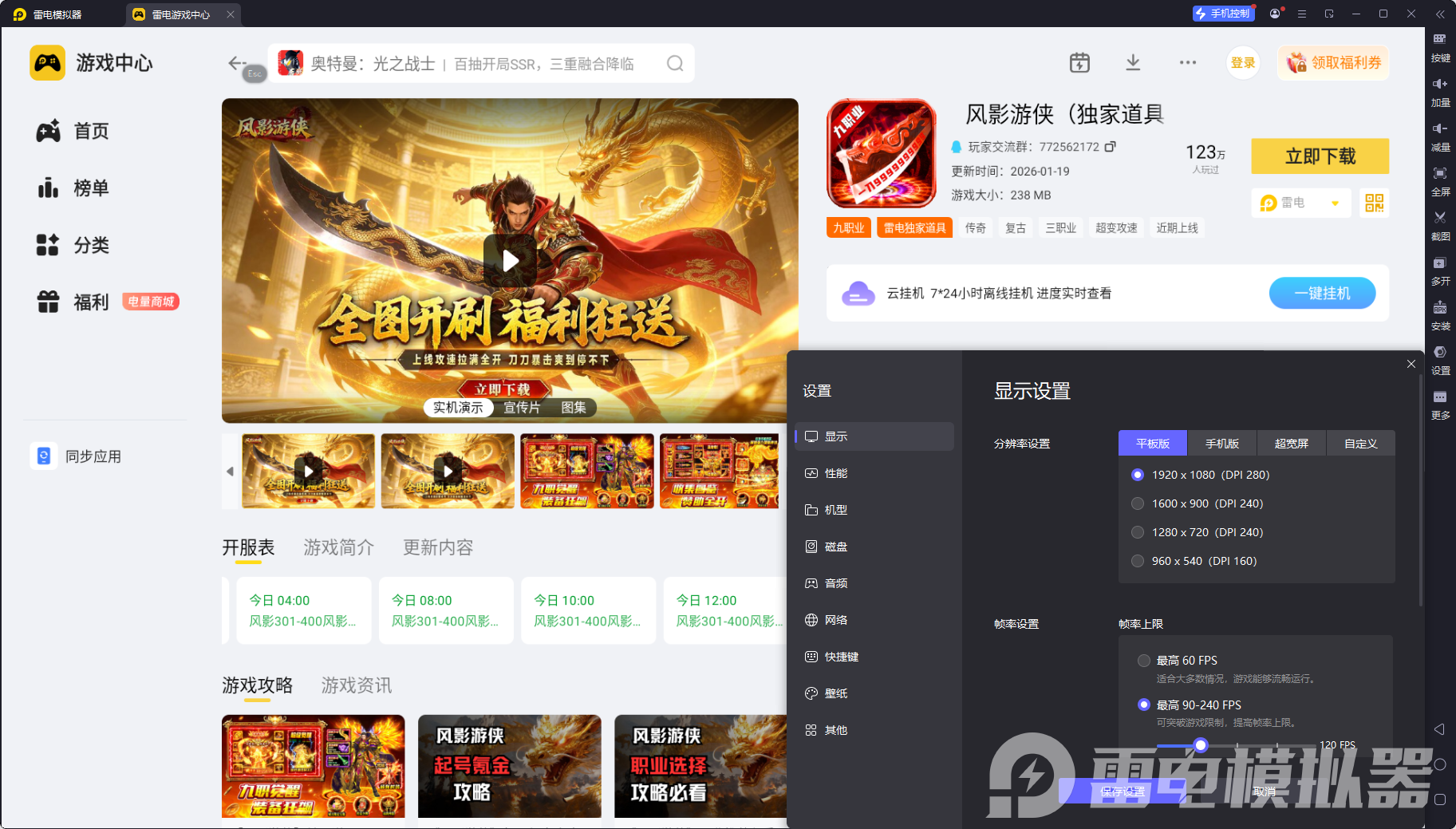Open 壁纸 settings category

[x=874, y=693]
